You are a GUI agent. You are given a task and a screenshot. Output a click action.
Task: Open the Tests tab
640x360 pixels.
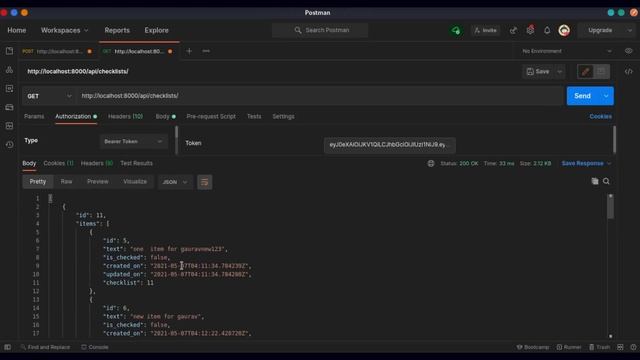(x=254, y=116)
